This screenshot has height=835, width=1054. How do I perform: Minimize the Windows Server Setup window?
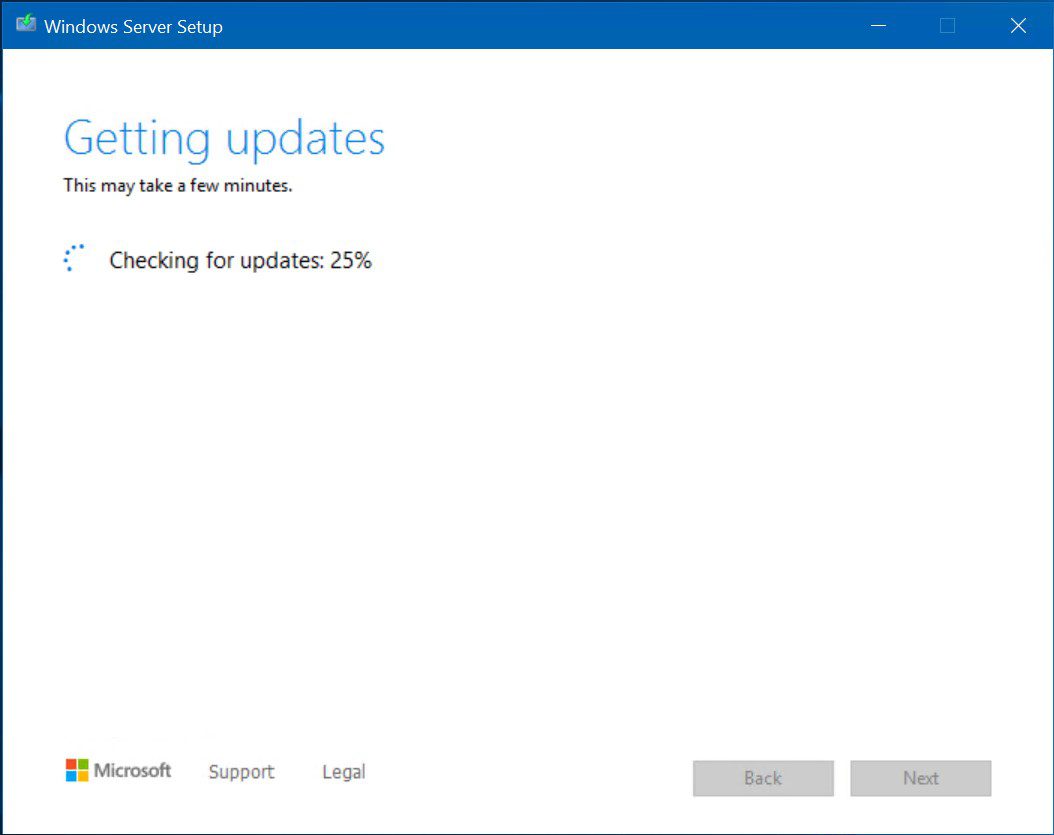click(x=878, y=26)
